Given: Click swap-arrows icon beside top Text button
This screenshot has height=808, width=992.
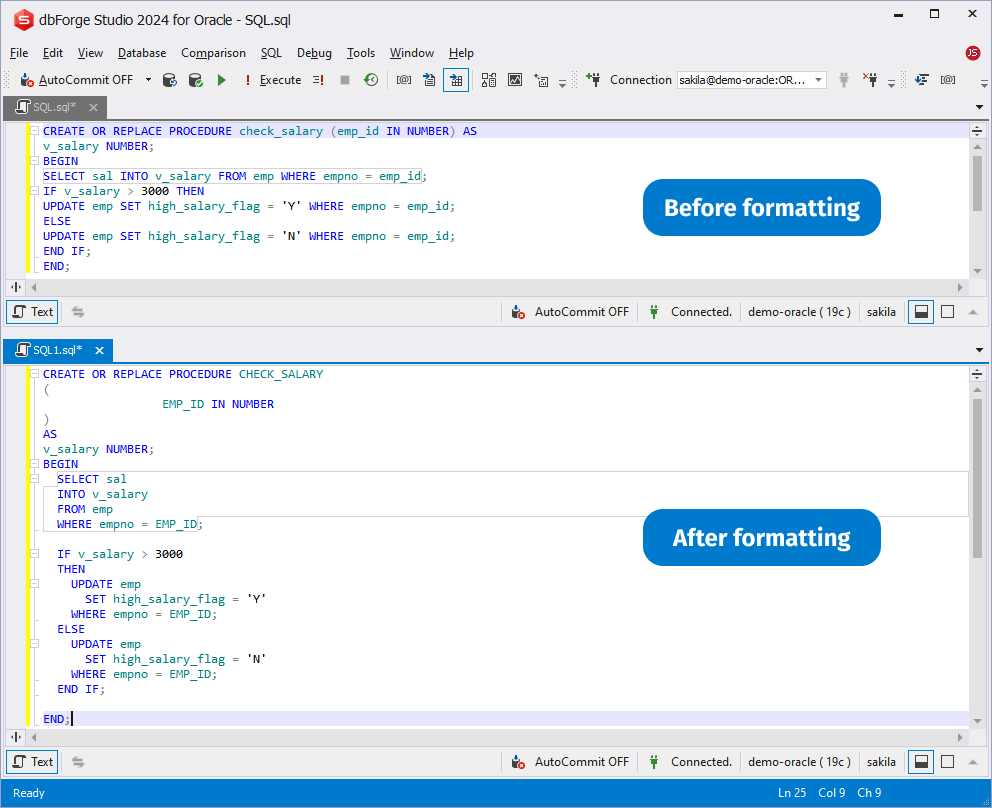Looking at the screenshot, I should point(78,312).
